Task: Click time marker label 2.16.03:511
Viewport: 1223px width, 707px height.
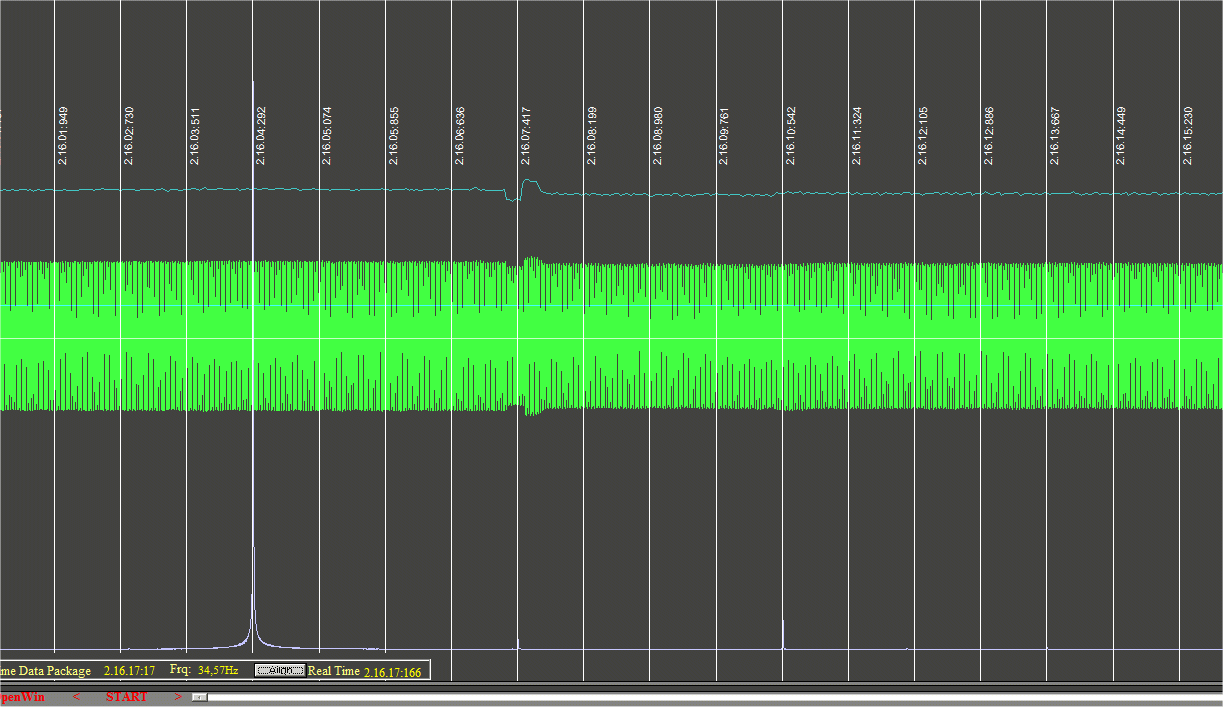Action: point(195,135)
